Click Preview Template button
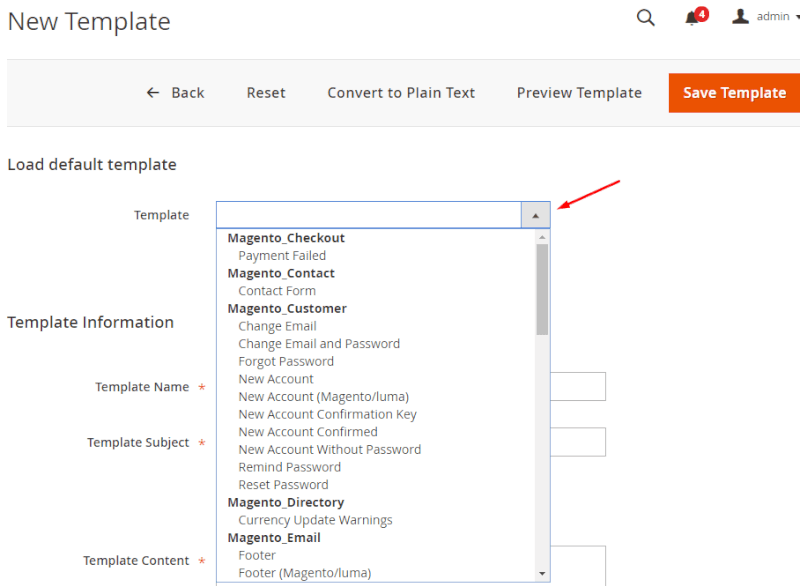 (579, 93)
